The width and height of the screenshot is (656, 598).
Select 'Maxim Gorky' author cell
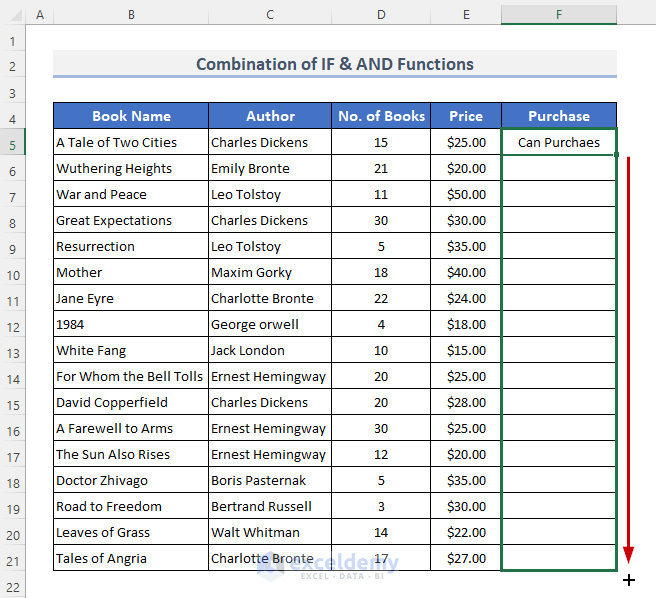[270, 272]
